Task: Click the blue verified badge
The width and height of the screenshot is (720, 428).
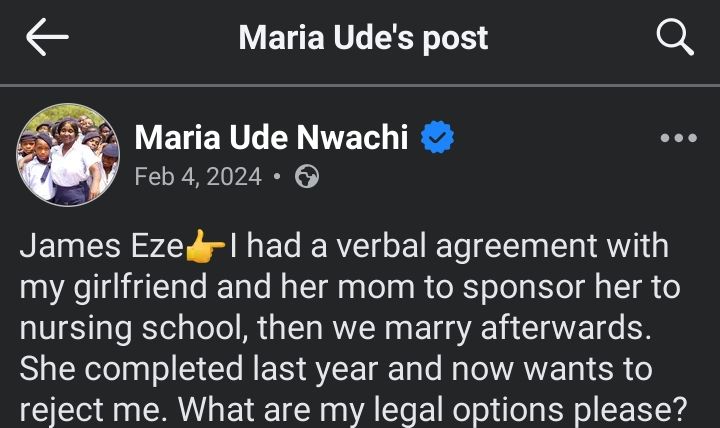Action: [437, 137]
